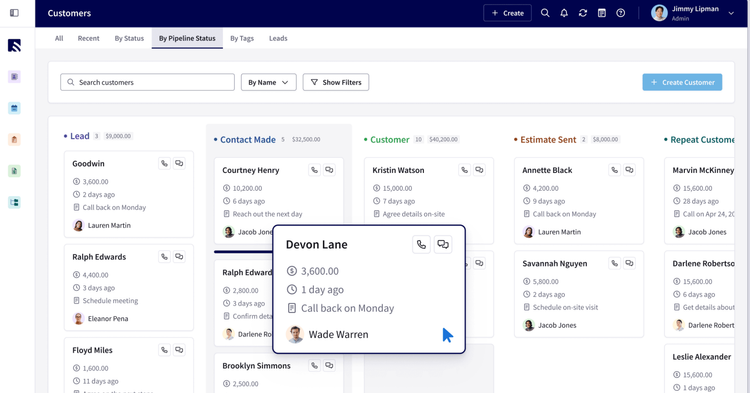The image size is (750, 393).
Task: Switch to the All tab
Action: click(x=59, y=38)
